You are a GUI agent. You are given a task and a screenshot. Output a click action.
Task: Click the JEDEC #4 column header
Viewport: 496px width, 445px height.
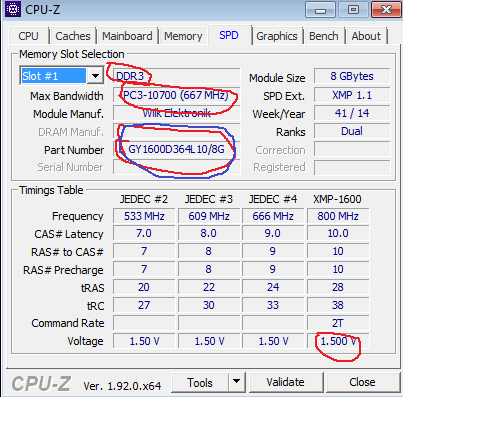pyautogui.click(x=273, y=199)
